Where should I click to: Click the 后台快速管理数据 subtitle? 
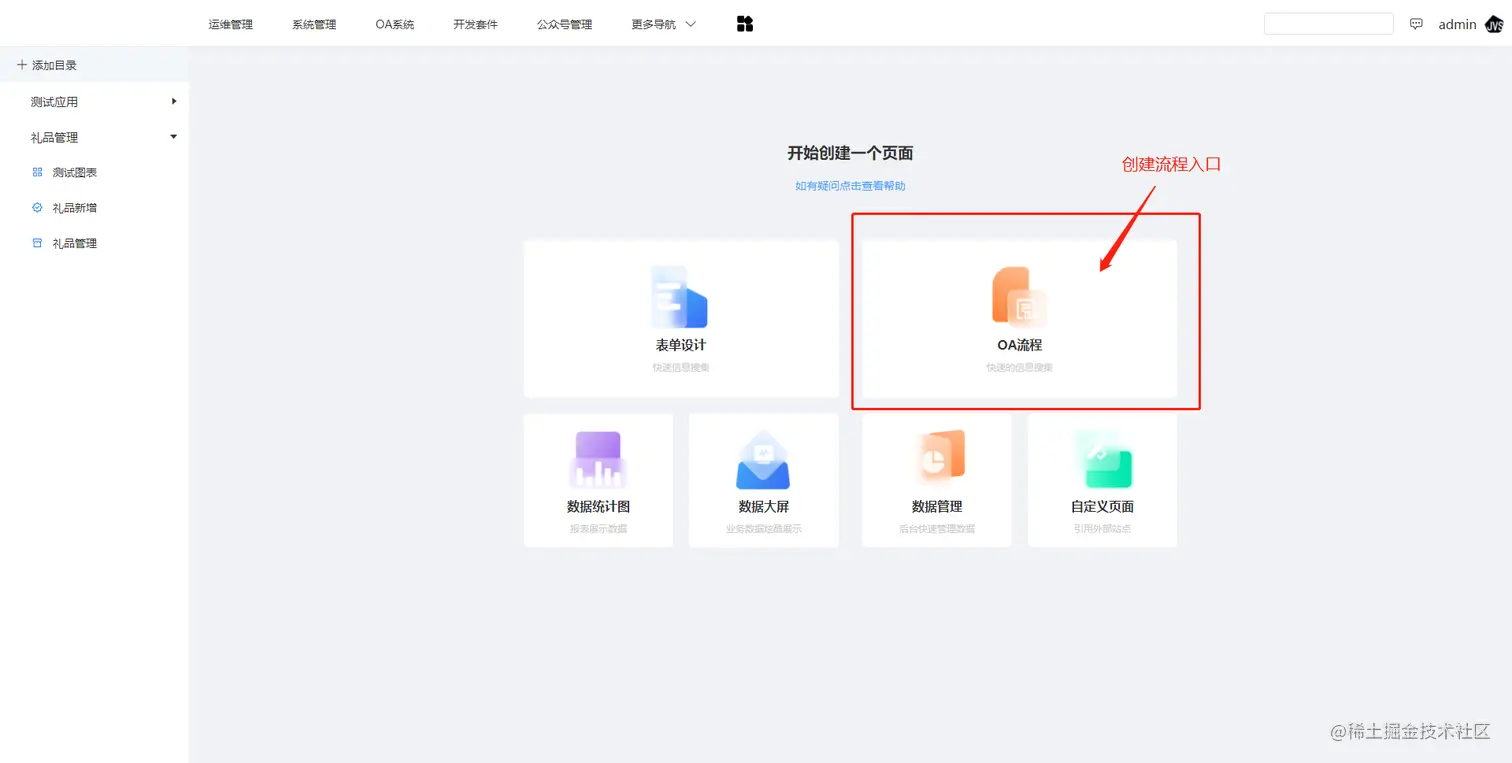pyautogui.click(x=937, y=528)
